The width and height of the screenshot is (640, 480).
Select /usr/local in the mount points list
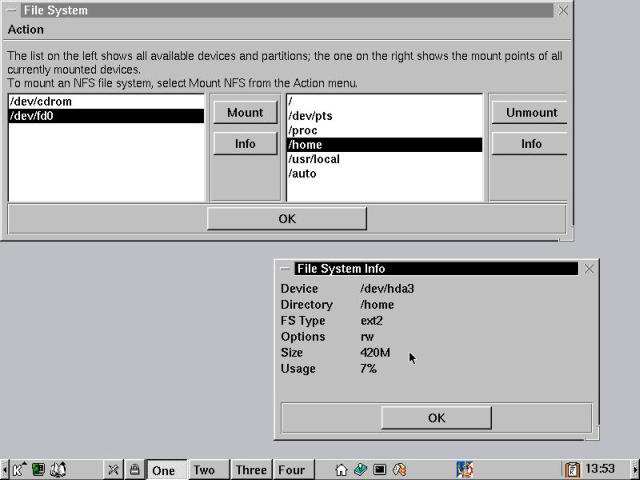pyautogui.click(x=314, y=159)
